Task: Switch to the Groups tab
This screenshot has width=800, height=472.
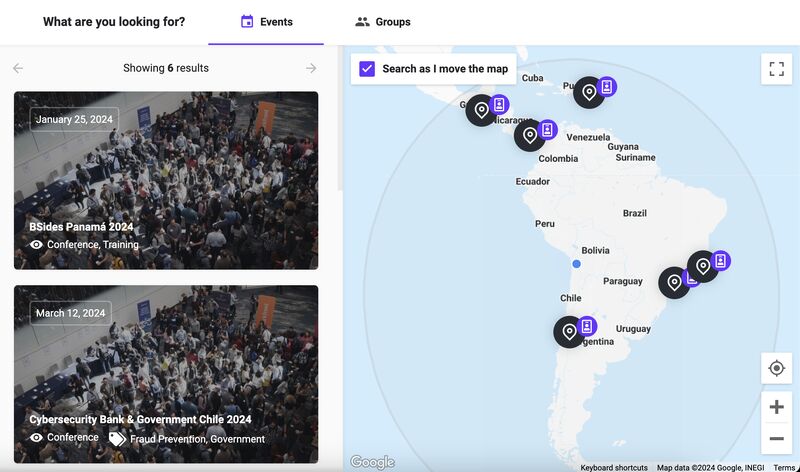Action: pyautogui.click(x=383, y=22)
